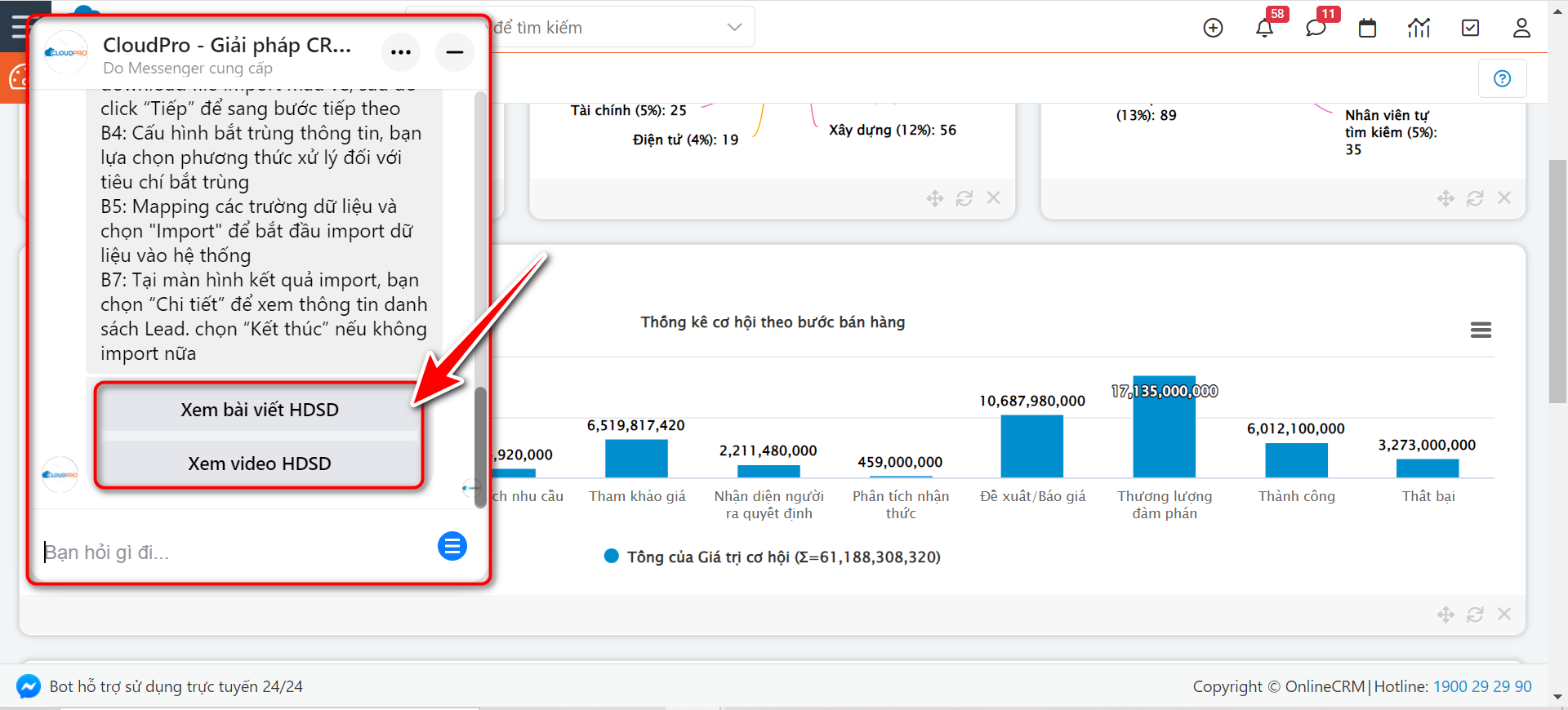Click the help question mark icon
This screenshot has width=1568, height=710.
1502,78
